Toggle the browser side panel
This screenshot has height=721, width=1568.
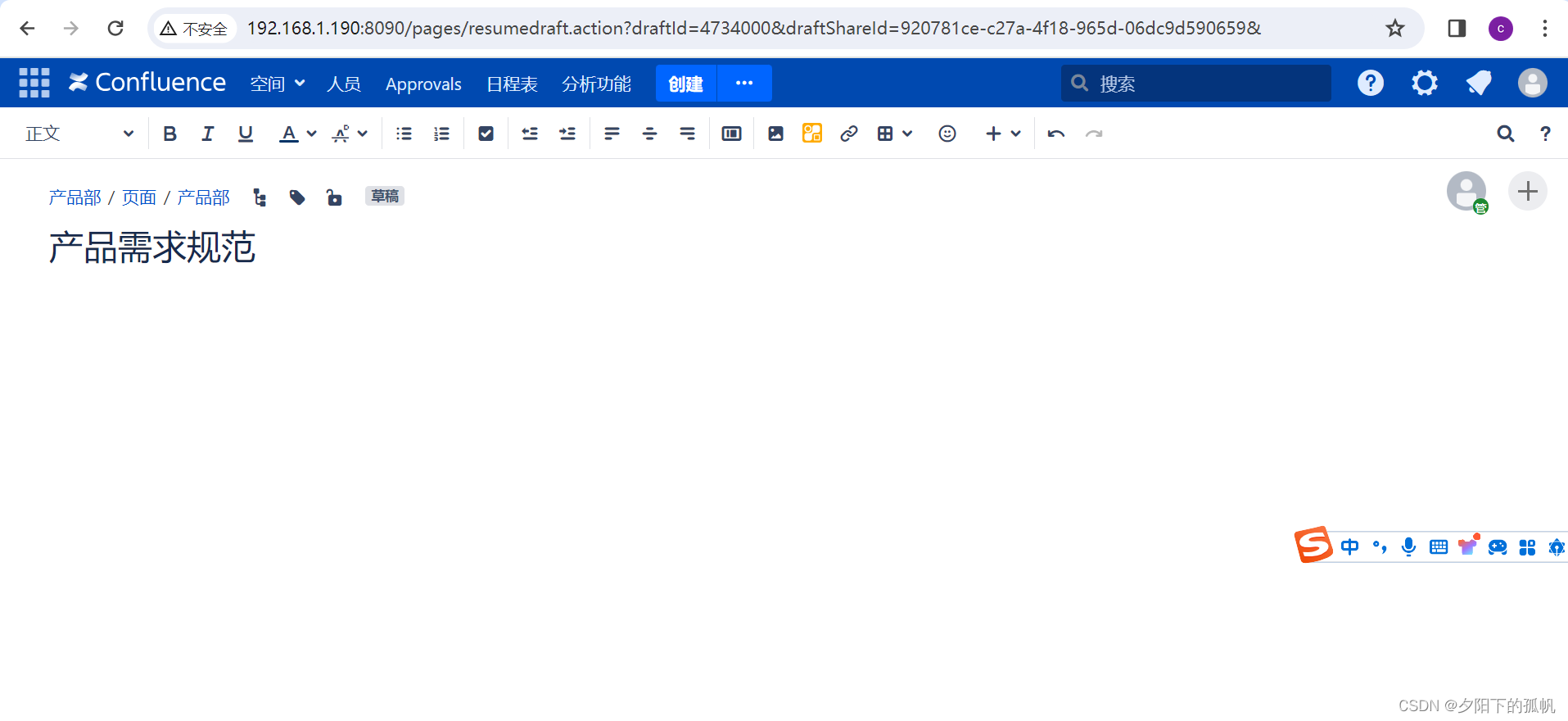(1457, 29)
